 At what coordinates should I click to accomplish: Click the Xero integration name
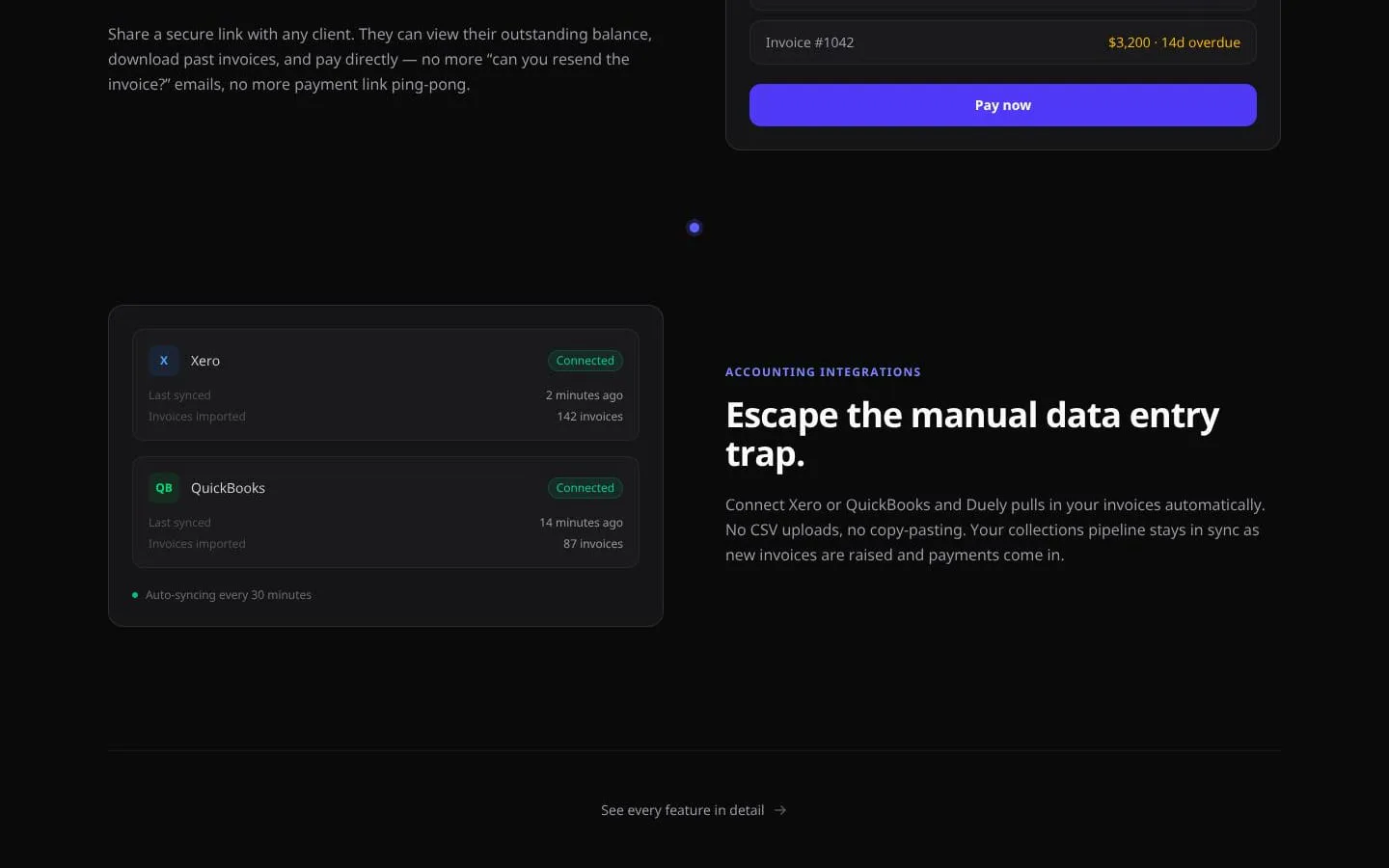205,361
